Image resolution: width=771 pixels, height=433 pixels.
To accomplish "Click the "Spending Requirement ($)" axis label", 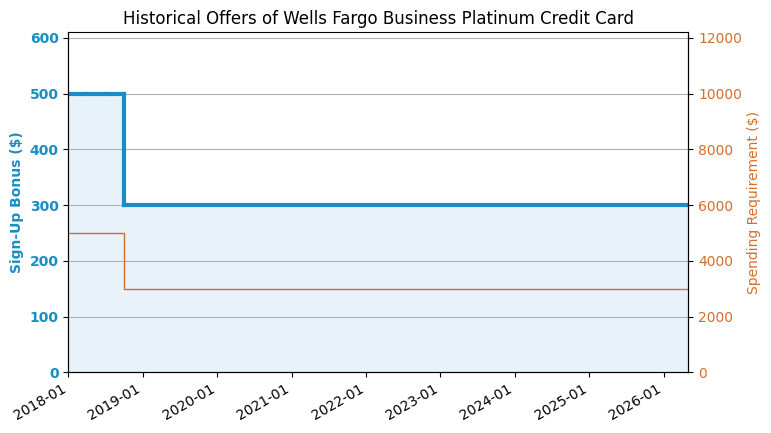I will [753, 203].
